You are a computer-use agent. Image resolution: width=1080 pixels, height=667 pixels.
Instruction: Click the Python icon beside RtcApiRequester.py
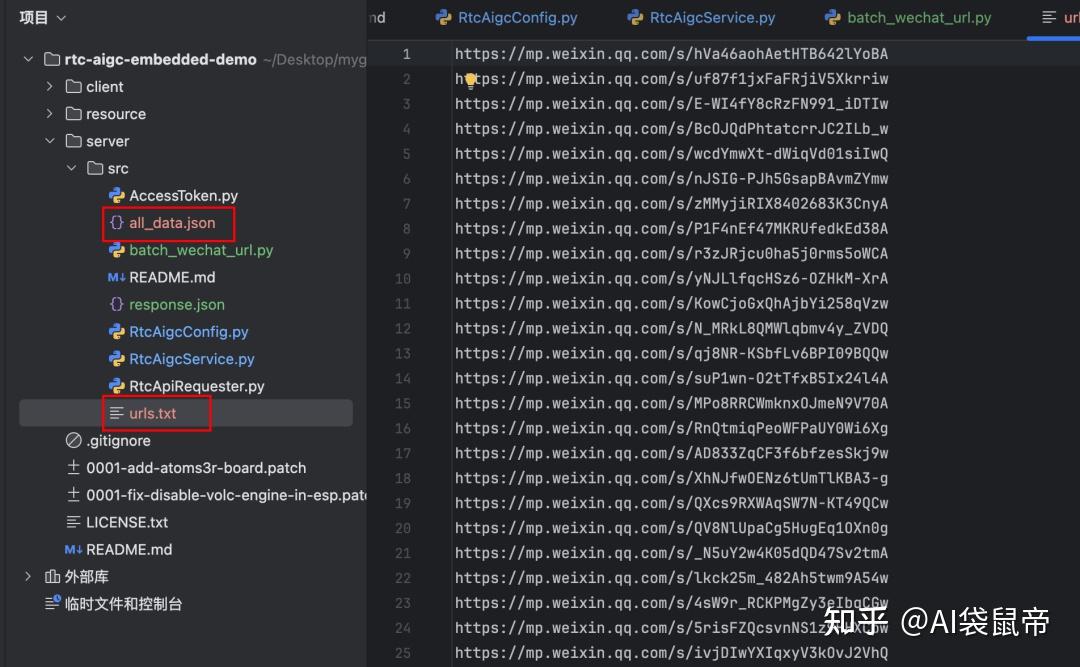click(116, 386)
